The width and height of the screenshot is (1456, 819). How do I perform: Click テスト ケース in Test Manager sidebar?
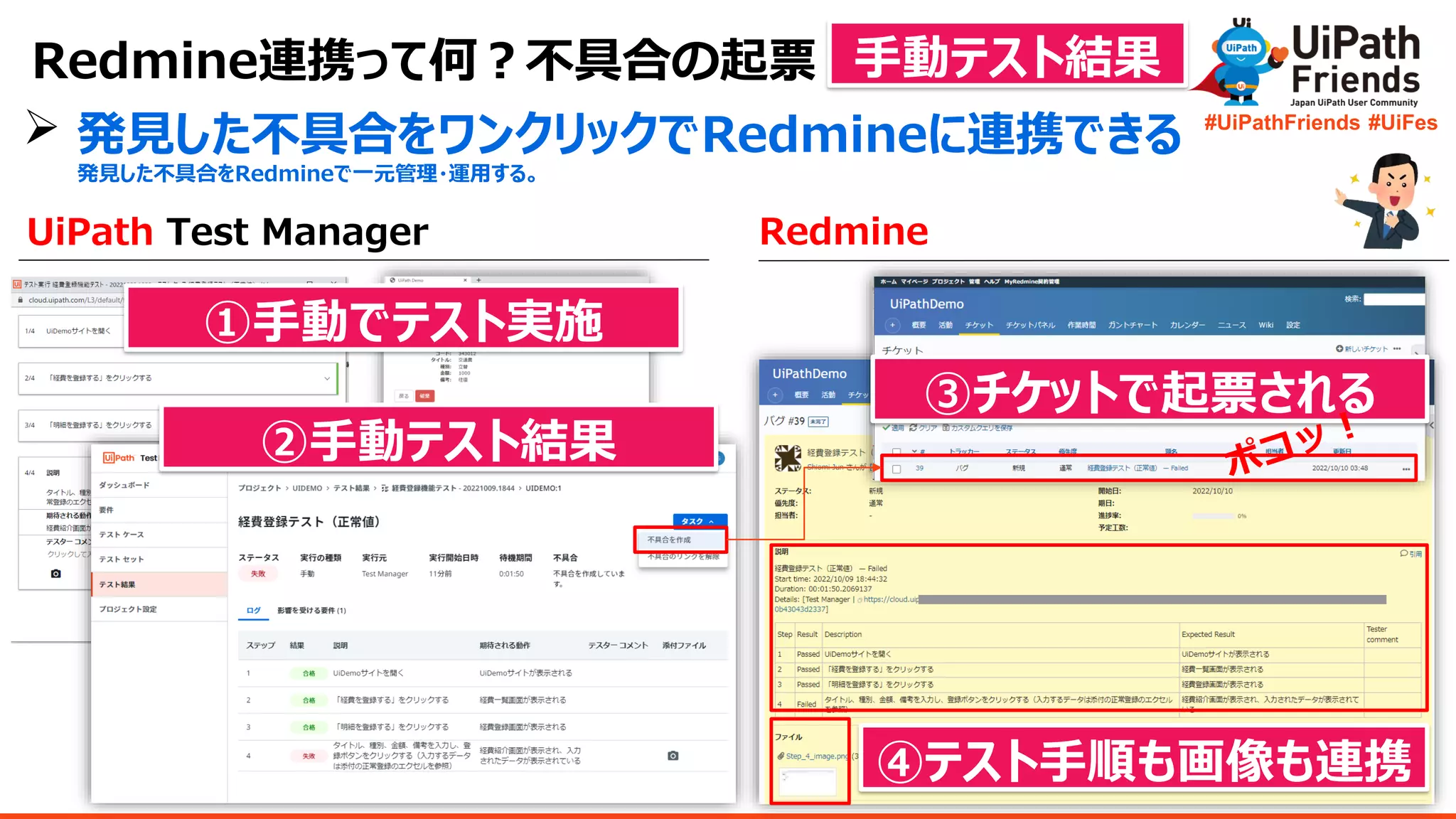point(122,535)
